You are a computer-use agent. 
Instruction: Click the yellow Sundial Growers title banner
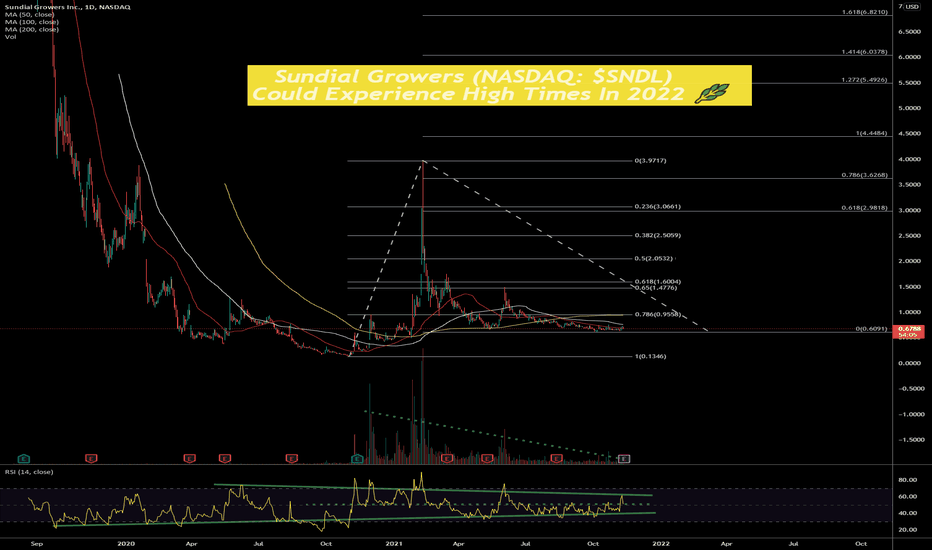(x=499, y=86)
